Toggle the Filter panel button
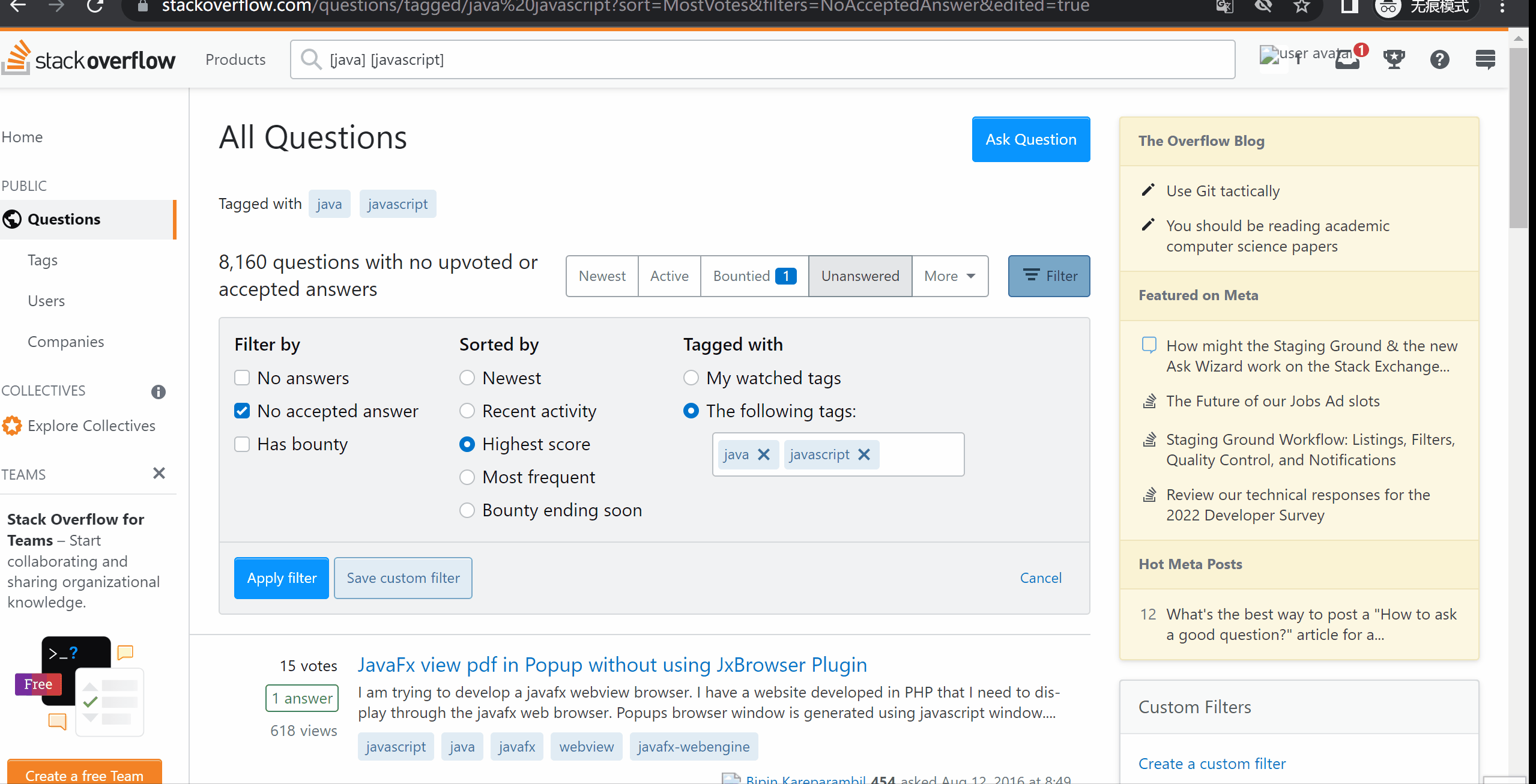This screenshot has width=1536, height=784. (x=1048, y=276)
